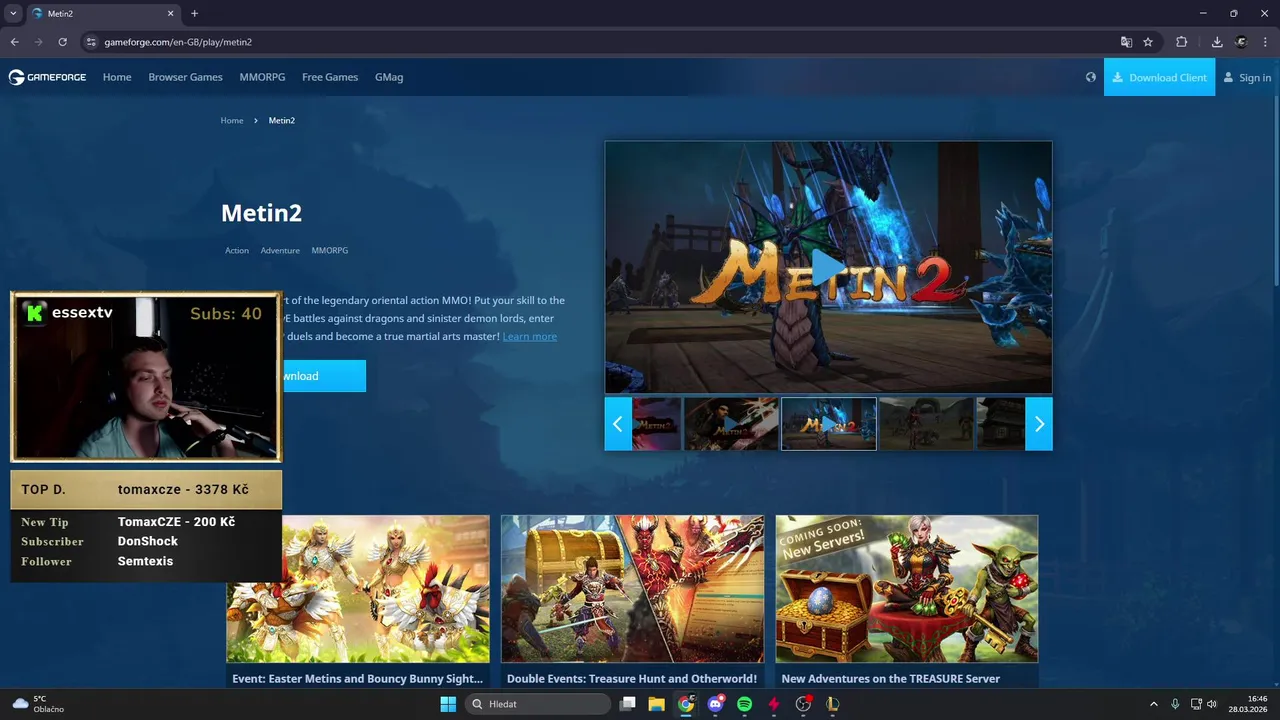Expand hidden system tray icons
This screenshot has width=1280, height=720.
tap(1153, 704)
